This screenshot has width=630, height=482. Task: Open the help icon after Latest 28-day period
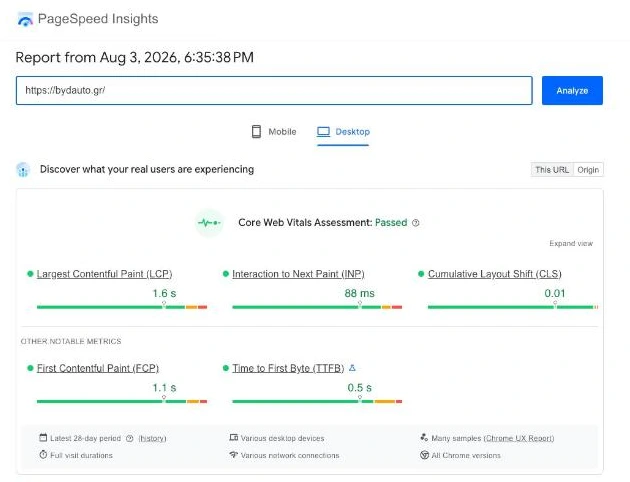coord(129,438)
